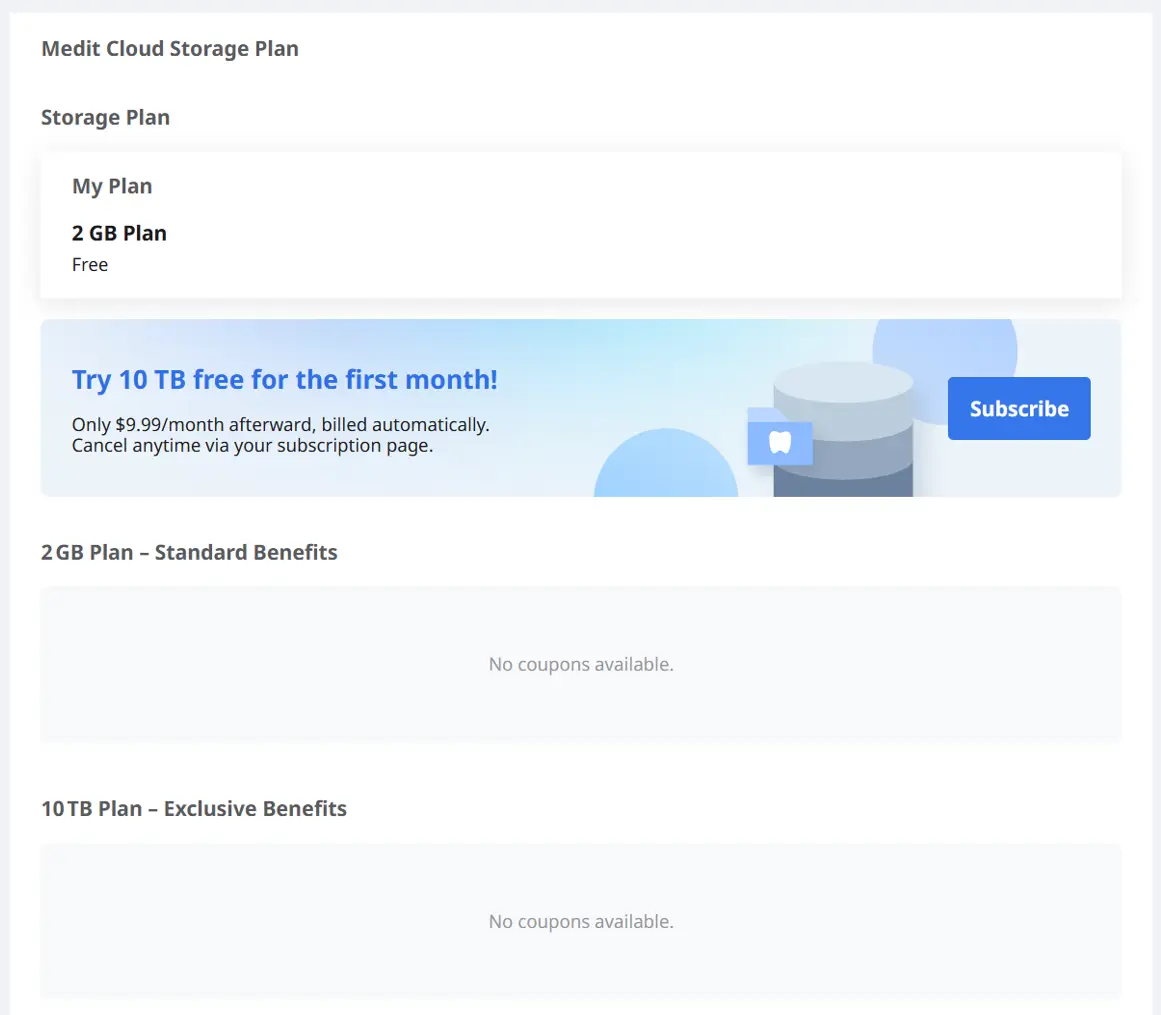This screenshot has height=1015, width=1161.
Task: Click 'Cancel anytime via your subscription page' text
Action: coord(252,446)
